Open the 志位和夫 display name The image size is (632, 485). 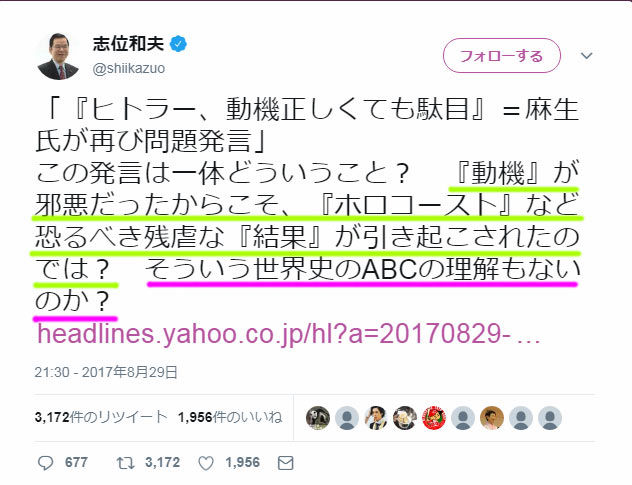129,44
